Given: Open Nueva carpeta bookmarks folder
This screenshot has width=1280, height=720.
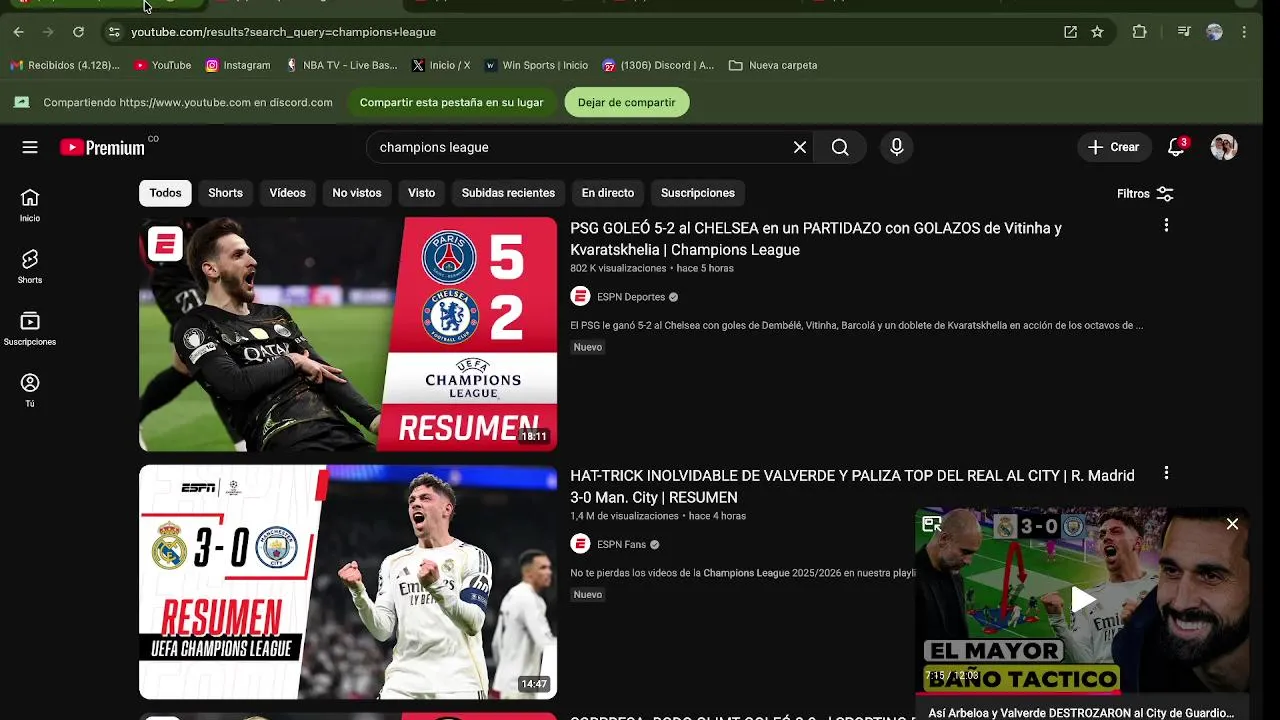Looking at the screenshot, I should [x=773, y=65].
